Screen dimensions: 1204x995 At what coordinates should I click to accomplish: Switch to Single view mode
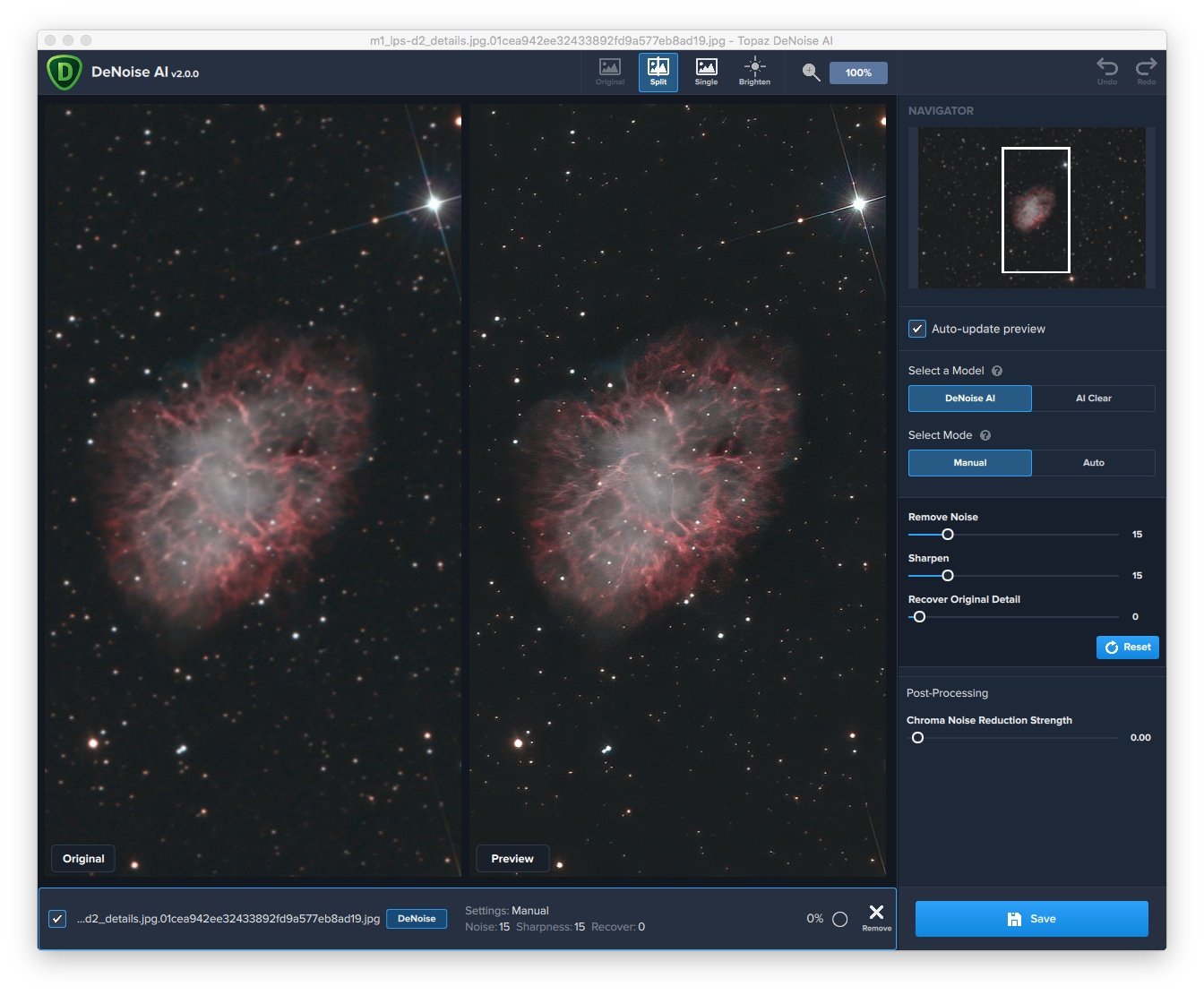click(706, 72)
